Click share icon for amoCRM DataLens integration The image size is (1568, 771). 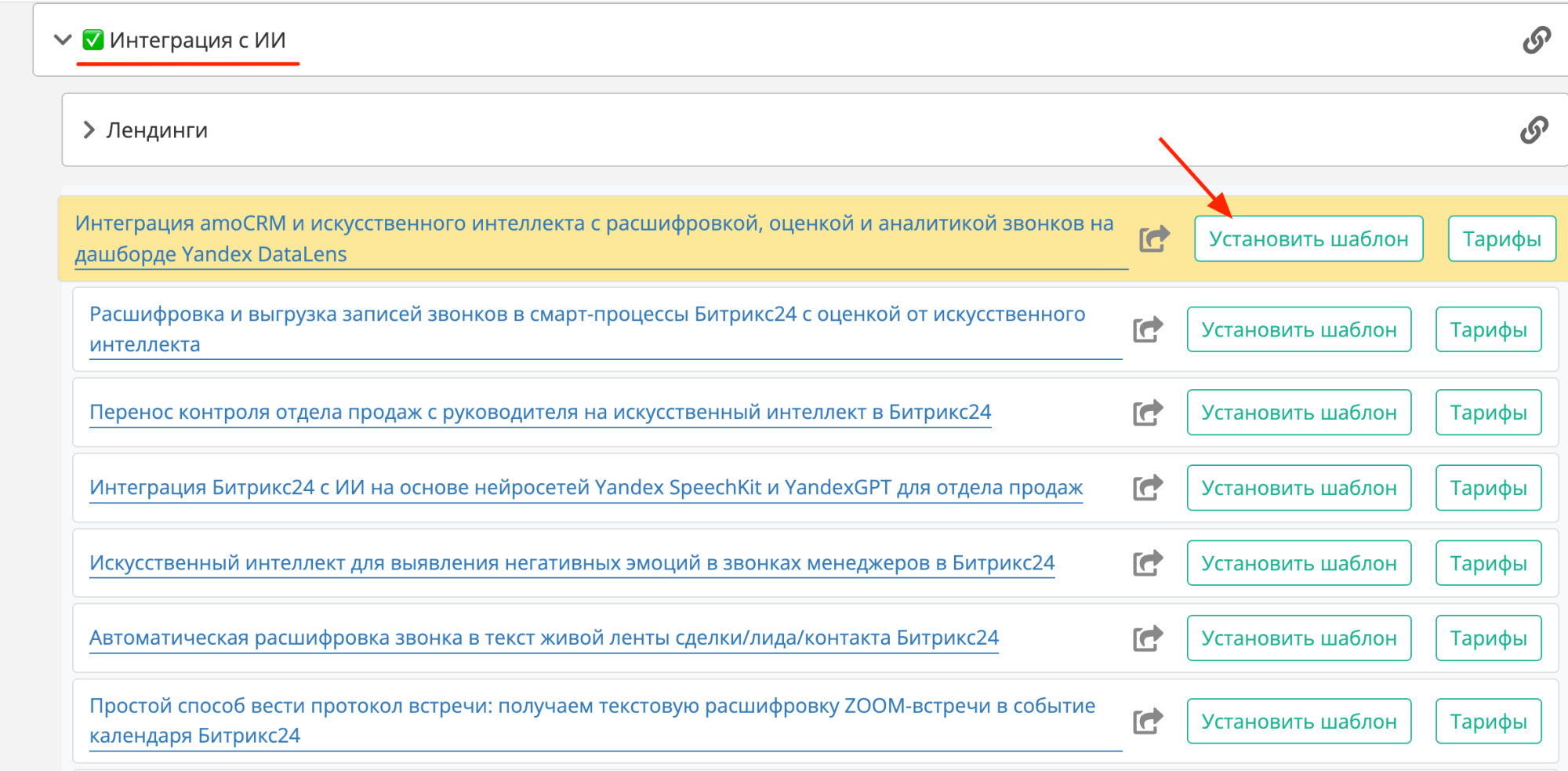[x=1154, y=238]
